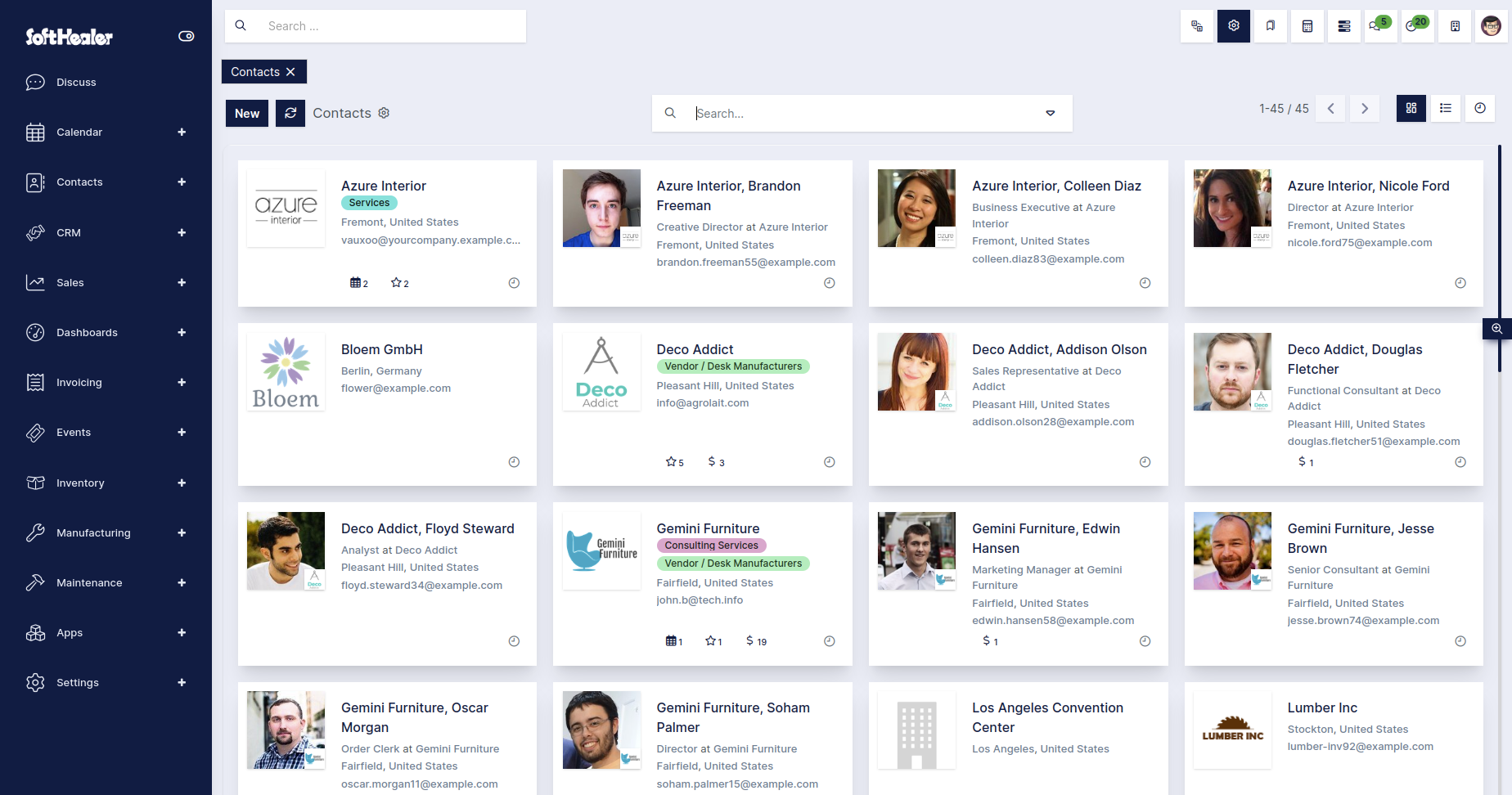Click the Maintenance hammer icon
Viewport: 1512px width, 795px height.
[x=35, y=582]
